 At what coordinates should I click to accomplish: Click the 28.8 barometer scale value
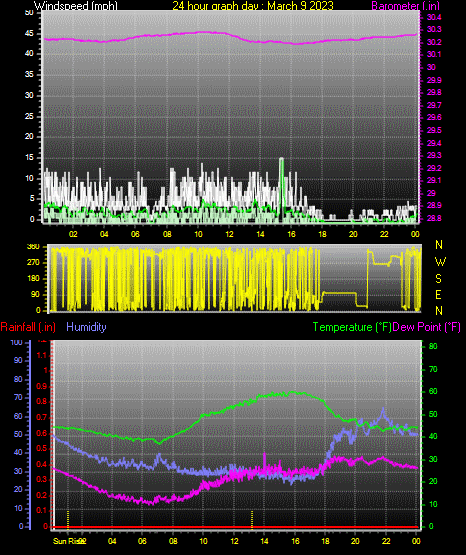click(x=433, y=218)
